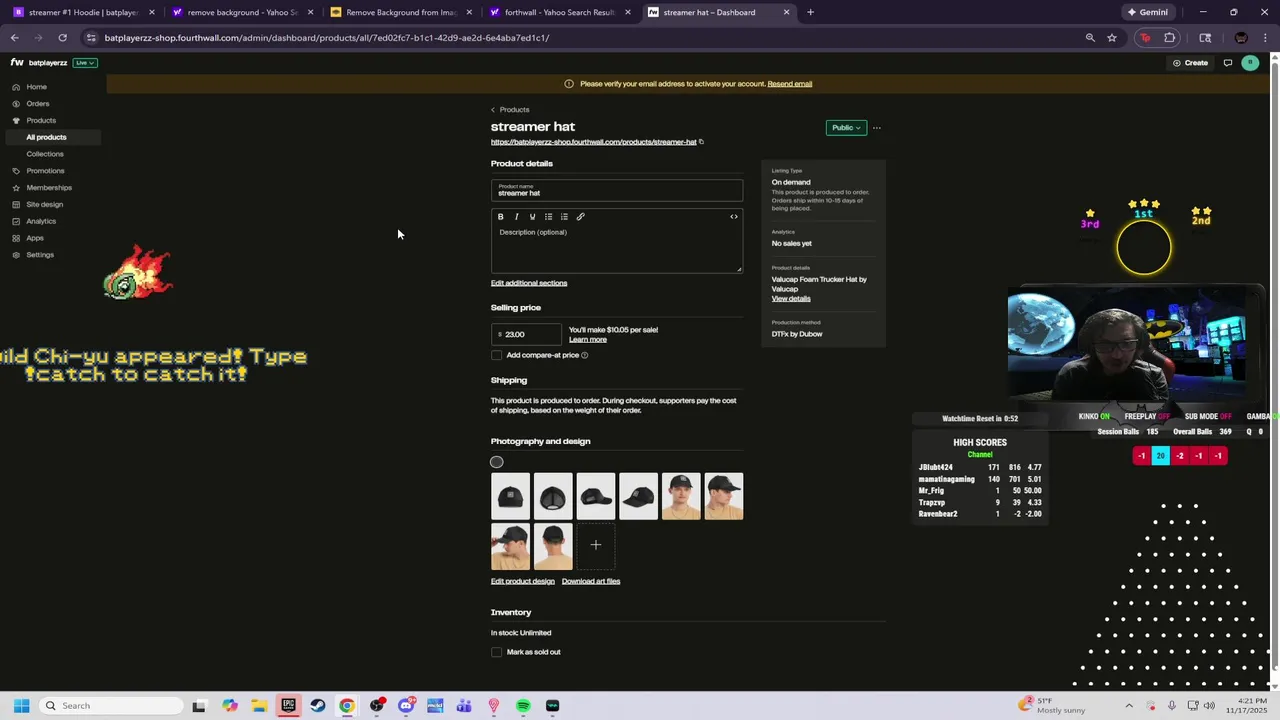Open Site design in the sidebar
Screen dimensions: 1280x720
tap(44, 205)
